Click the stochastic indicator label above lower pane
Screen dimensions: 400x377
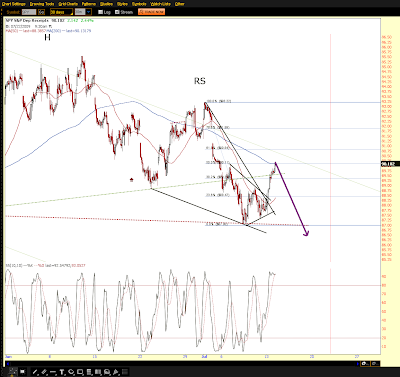[45, 265]
